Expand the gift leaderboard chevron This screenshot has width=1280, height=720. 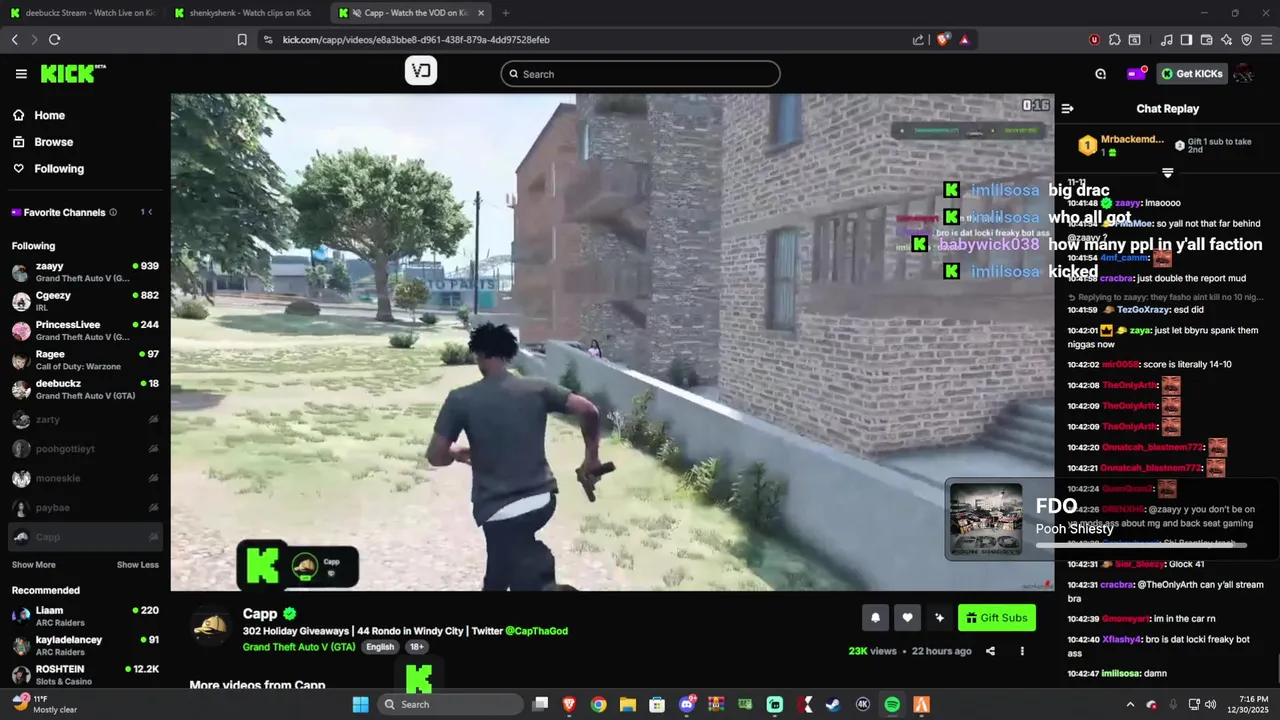[x=1167, y=173]
